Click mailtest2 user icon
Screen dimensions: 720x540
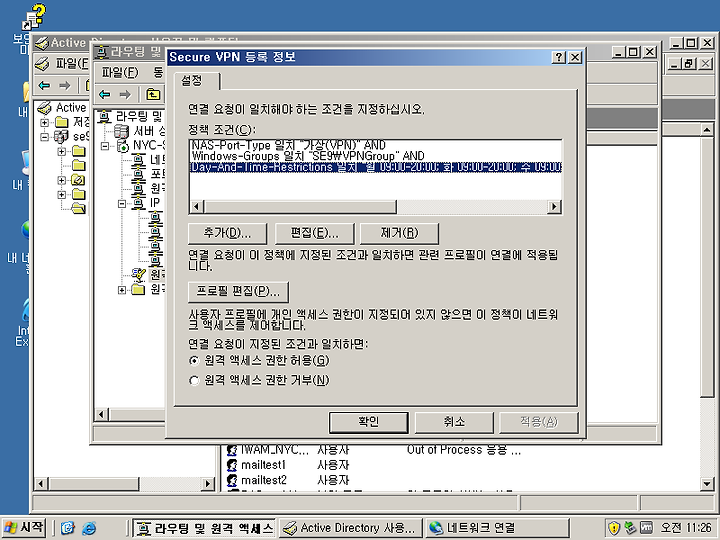point(232,480)
